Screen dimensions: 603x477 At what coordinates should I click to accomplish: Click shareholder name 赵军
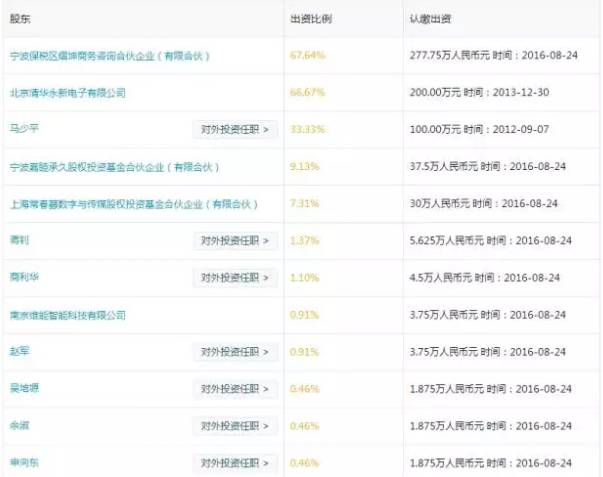click(x=17, y=352)
